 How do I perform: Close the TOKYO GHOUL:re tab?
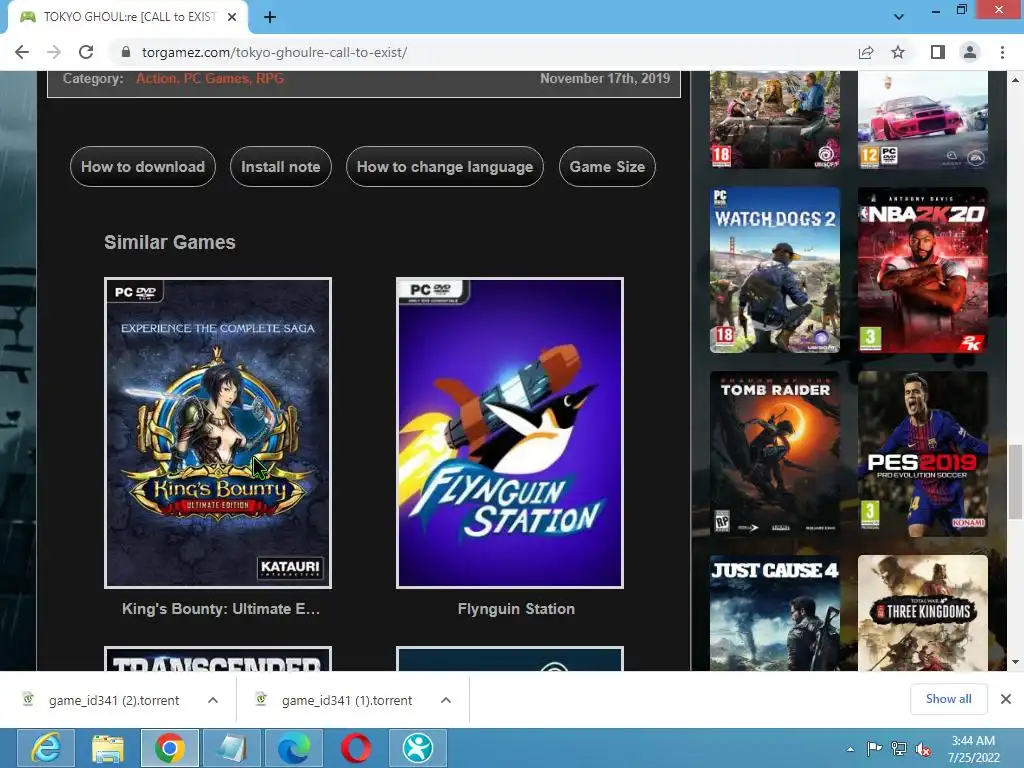tap(232, 17)
